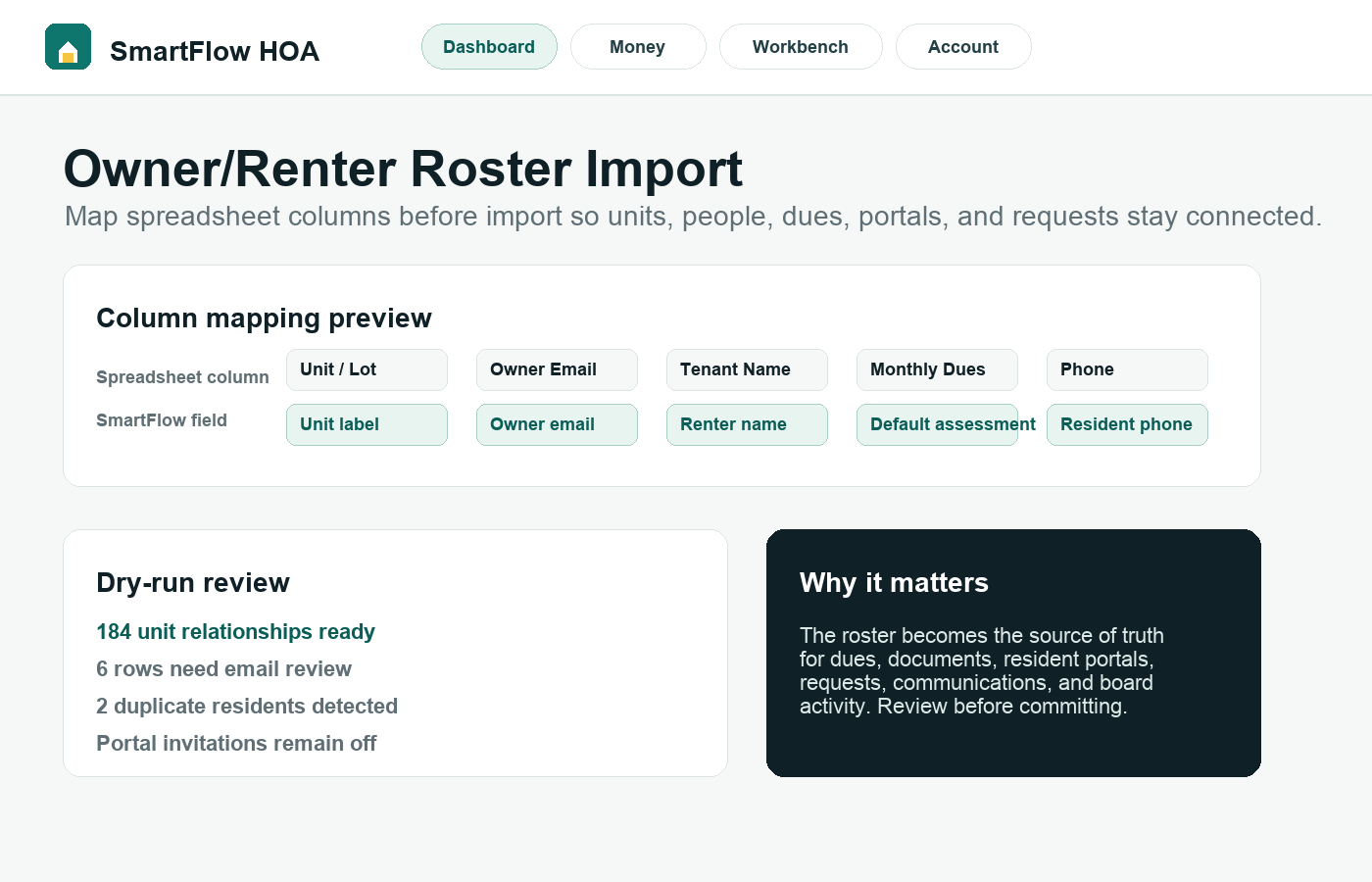The image size is (1372, 882).
Task: Click the SmartFlow field row label
Action: [x=162, y=420]
